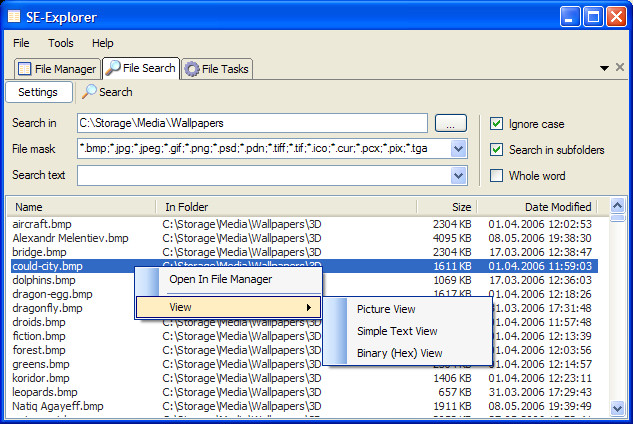Select the Natiq Agayeff.bmp file
Screen dimensions: 633x424
coord(58,406)
